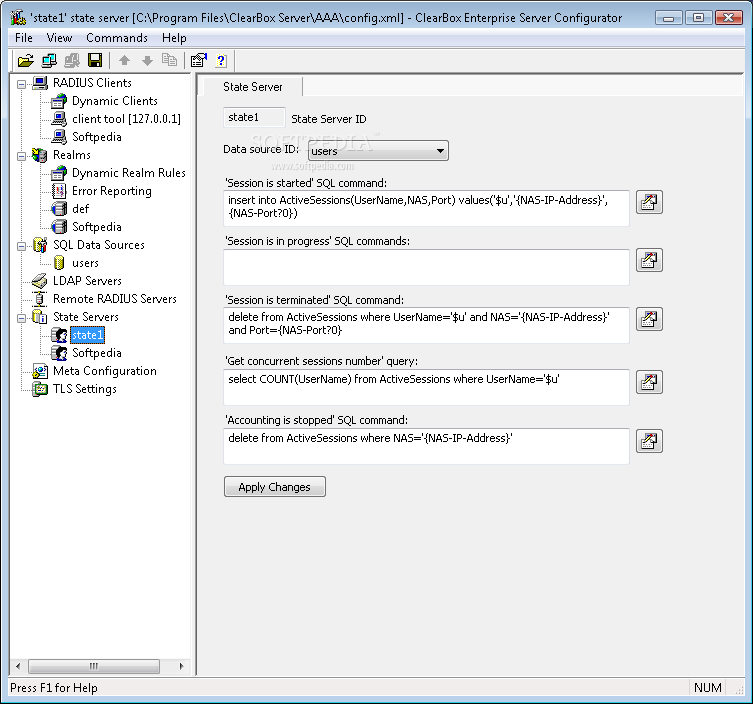Click the Open file toolbar icon
Image resolution: width=753 pixels, height=704 pixels.
coord(25,61)
